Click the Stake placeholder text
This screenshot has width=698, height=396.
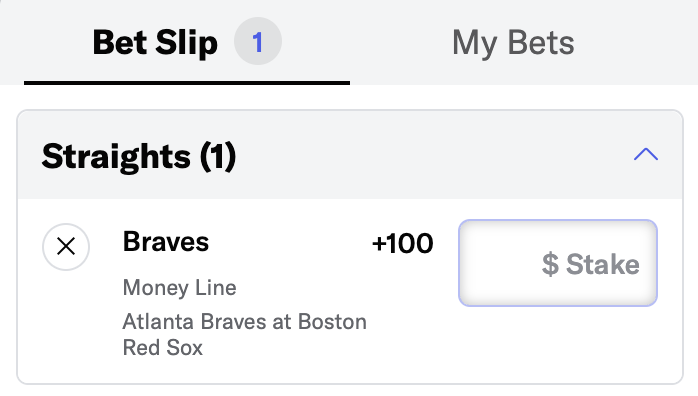[603, 264]
